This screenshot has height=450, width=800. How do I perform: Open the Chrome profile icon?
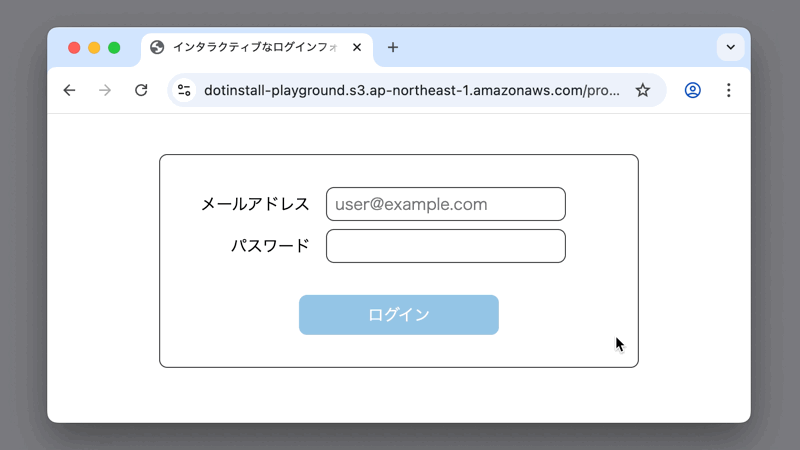tap(692, 91)
